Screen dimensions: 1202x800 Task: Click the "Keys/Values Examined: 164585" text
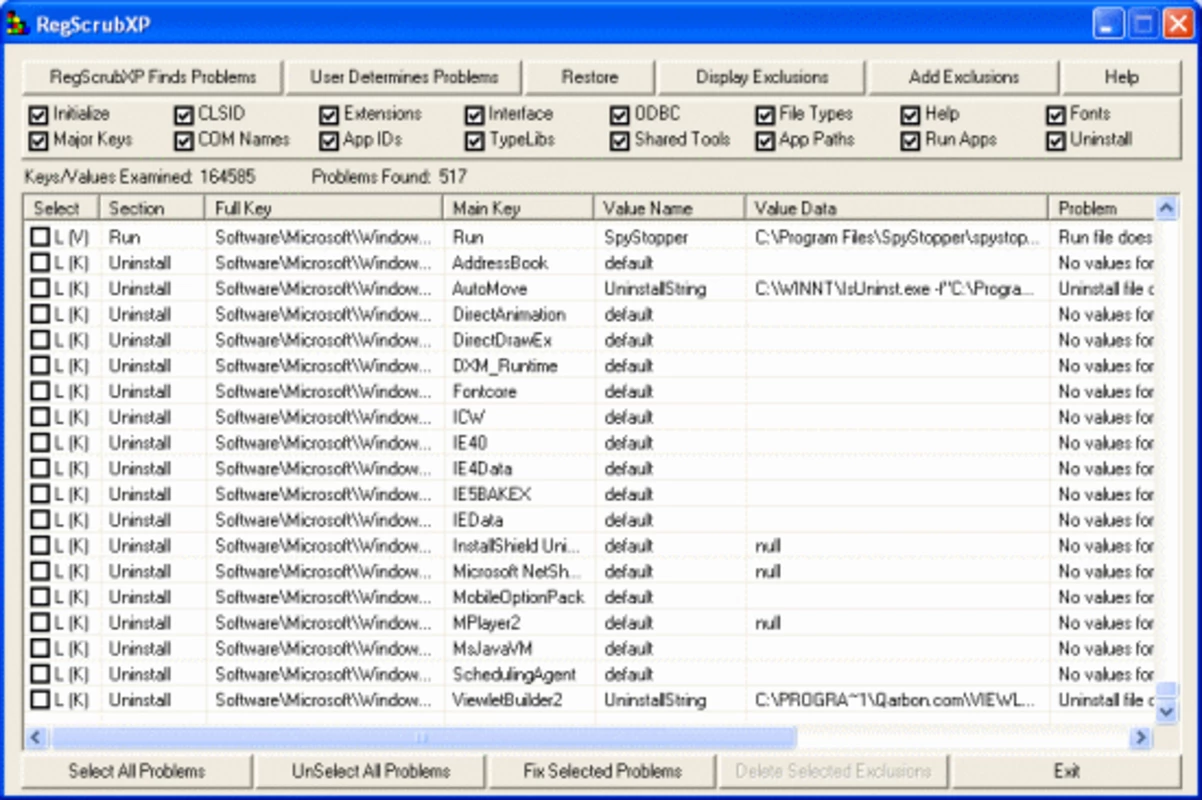pyautogui.click(x=140, y=177)
